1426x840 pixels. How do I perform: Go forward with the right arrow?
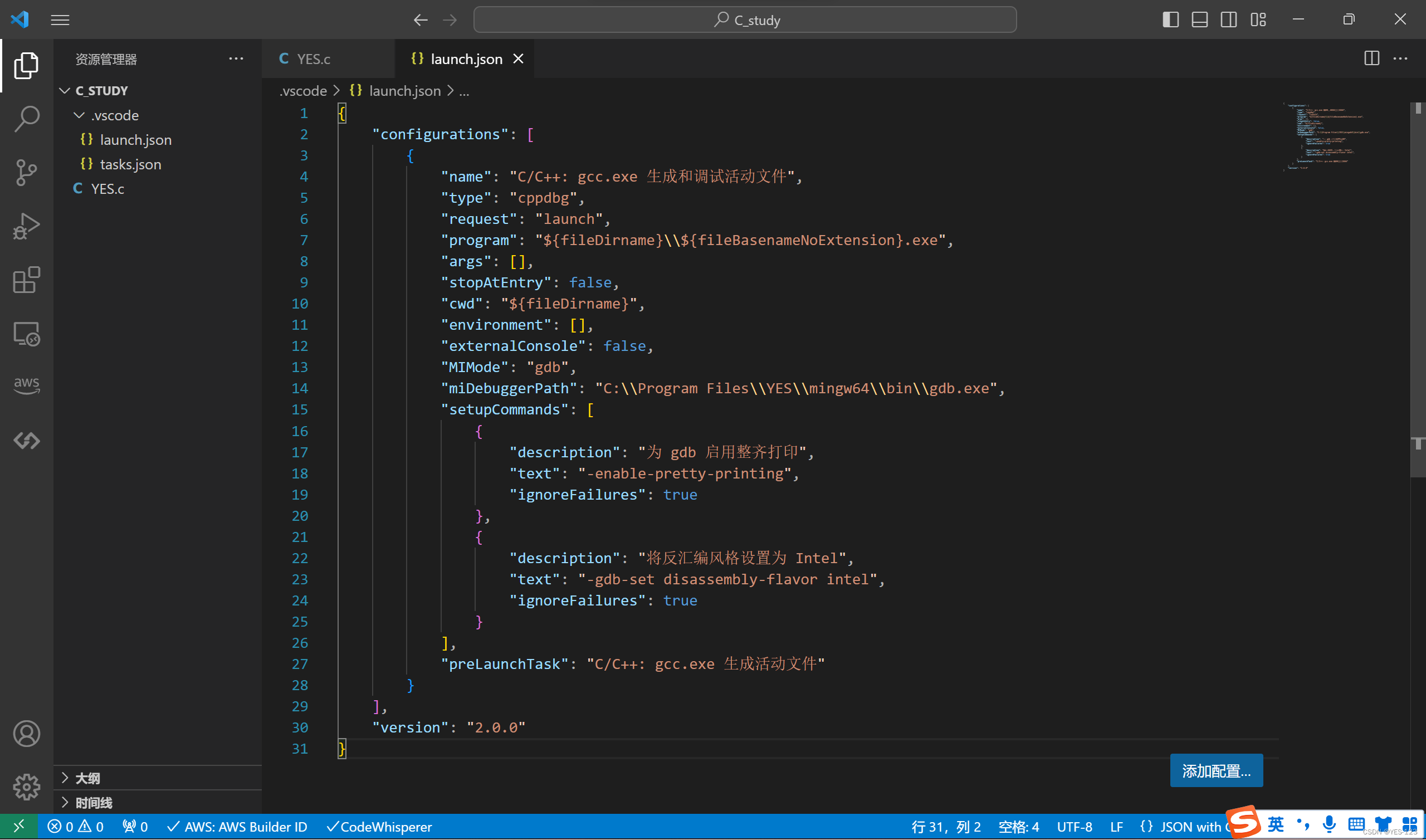point(450,20)
